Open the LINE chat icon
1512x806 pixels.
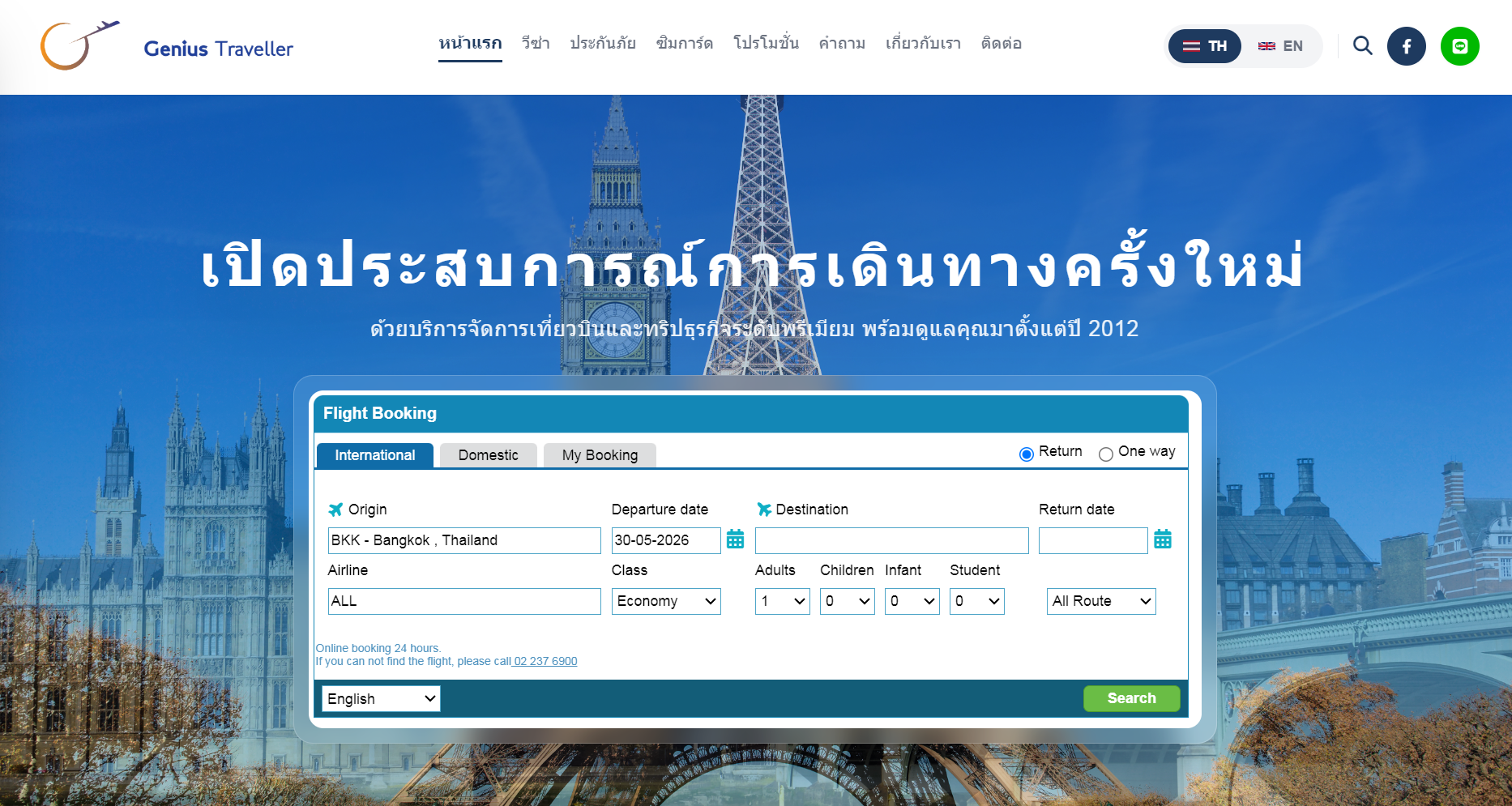tap(1460, 46)
